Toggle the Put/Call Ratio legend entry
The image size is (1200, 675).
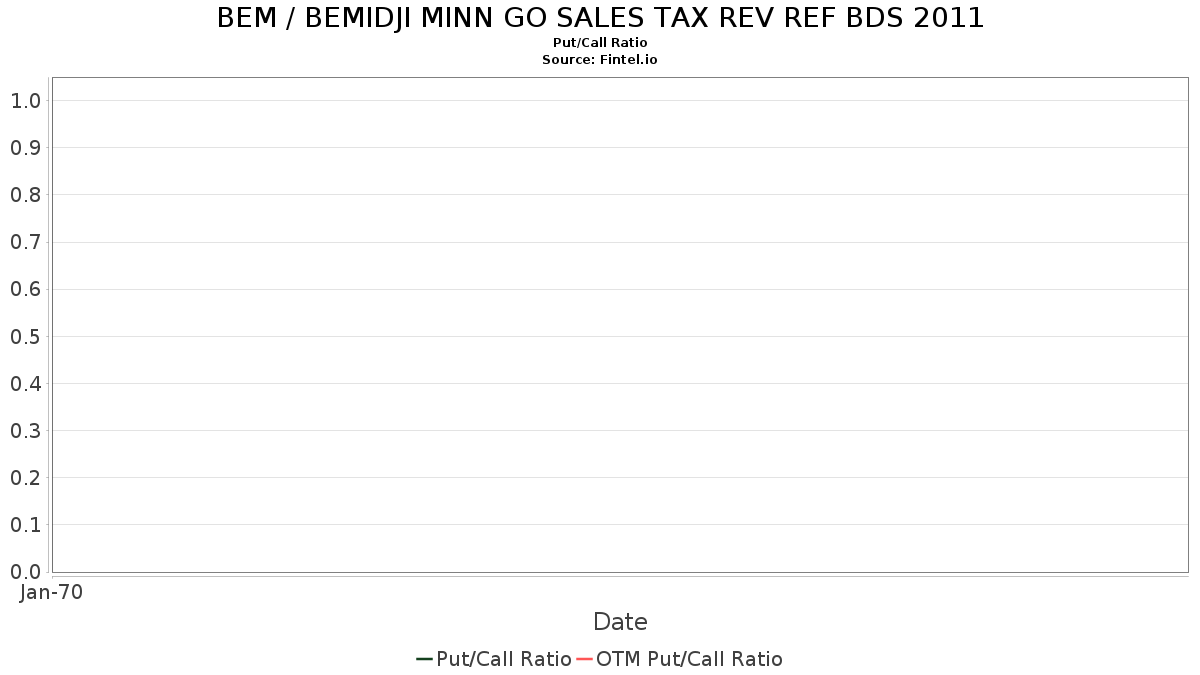pos(504,659)
